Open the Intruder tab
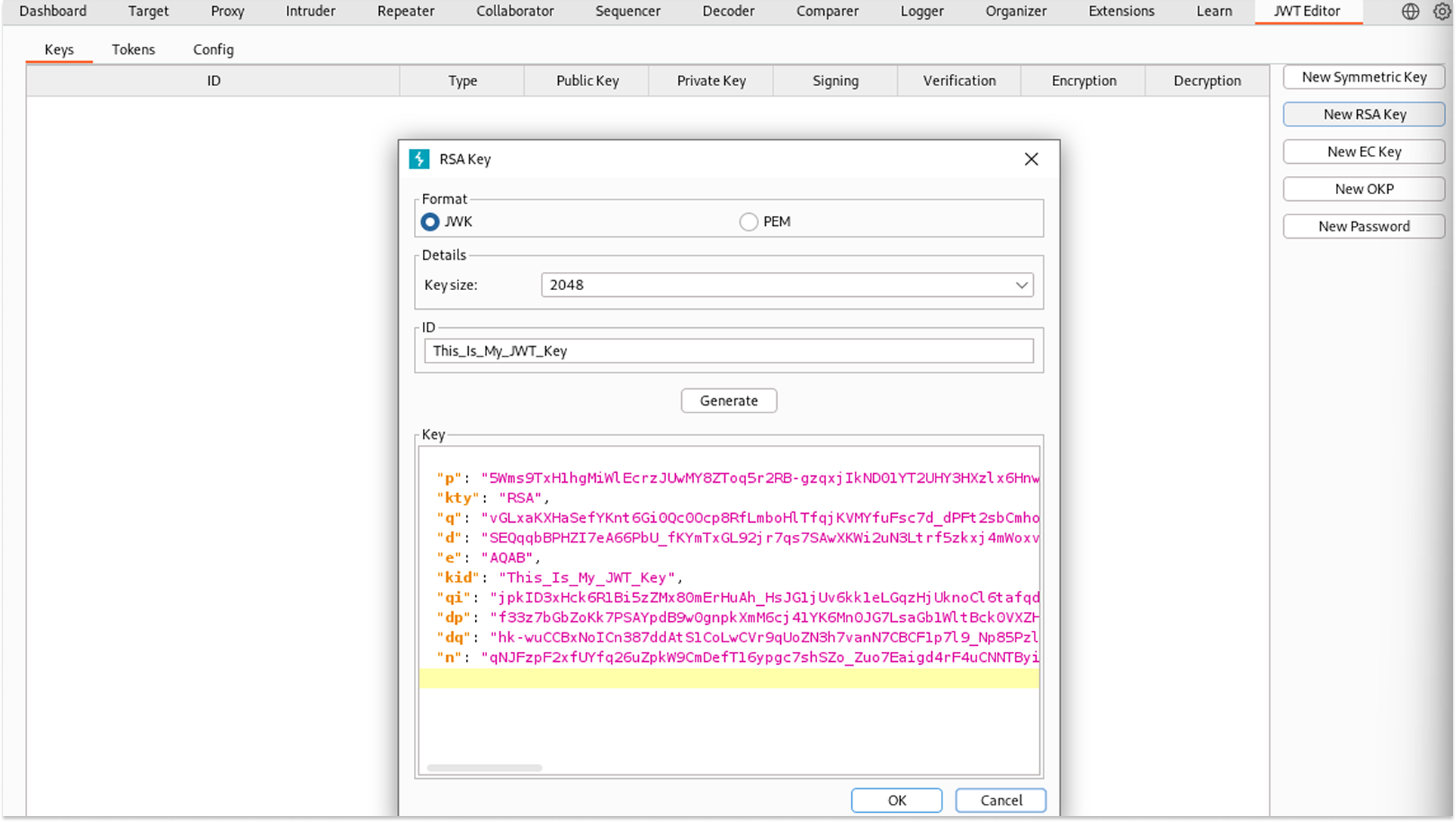 (x=310, y=11)
